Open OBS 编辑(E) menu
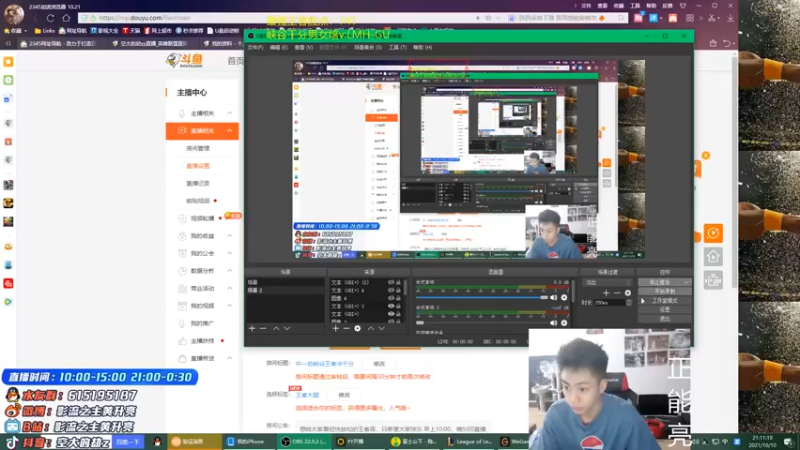This screenshot has height=450, width=800. (x=279, y=47)
